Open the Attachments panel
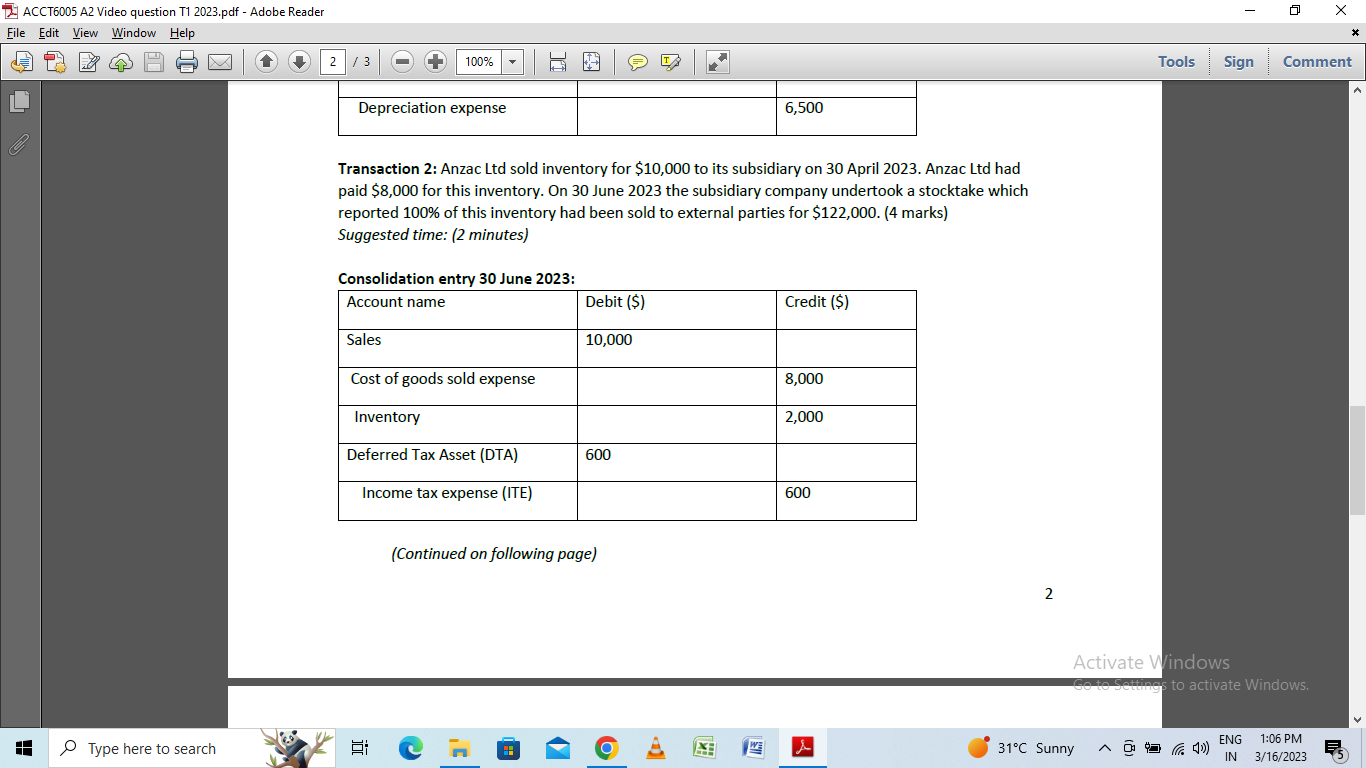This screenshot has width=1366, height=768. pos(17,145)
